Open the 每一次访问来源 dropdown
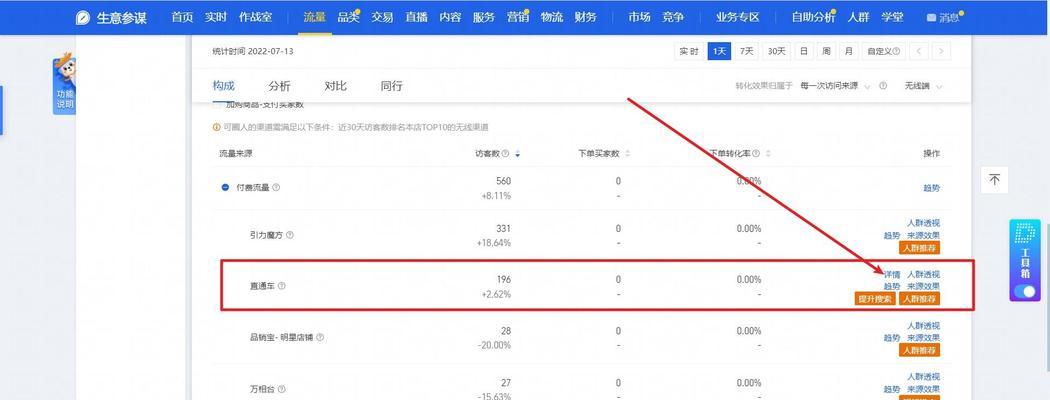The image size is (1050, 400). [x=836, y=86]
